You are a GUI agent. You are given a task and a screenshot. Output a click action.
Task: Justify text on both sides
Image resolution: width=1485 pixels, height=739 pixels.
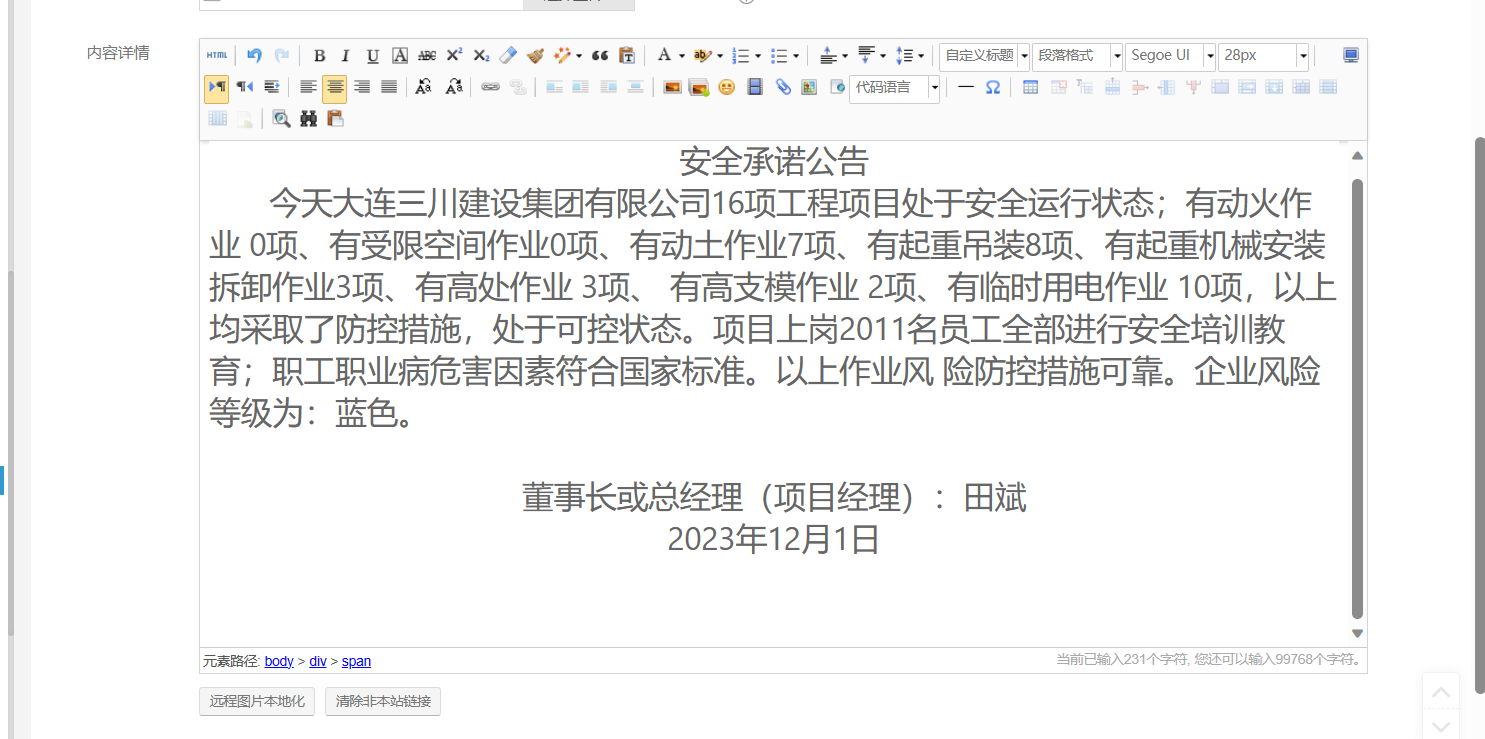click(389, 87)
